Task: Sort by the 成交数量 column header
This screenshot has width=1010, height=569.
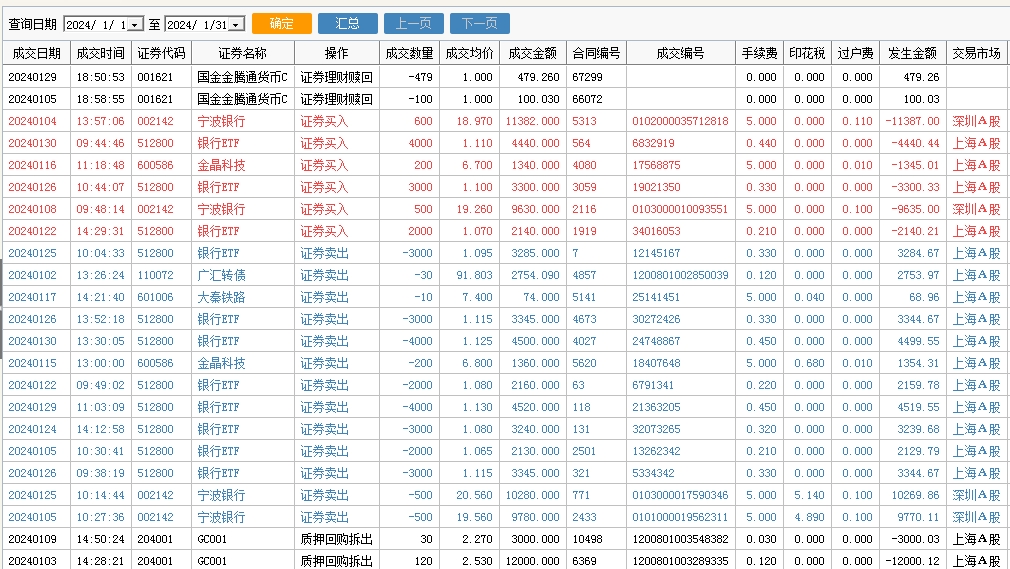Action: pyautogui.click(x=409, y=53)
